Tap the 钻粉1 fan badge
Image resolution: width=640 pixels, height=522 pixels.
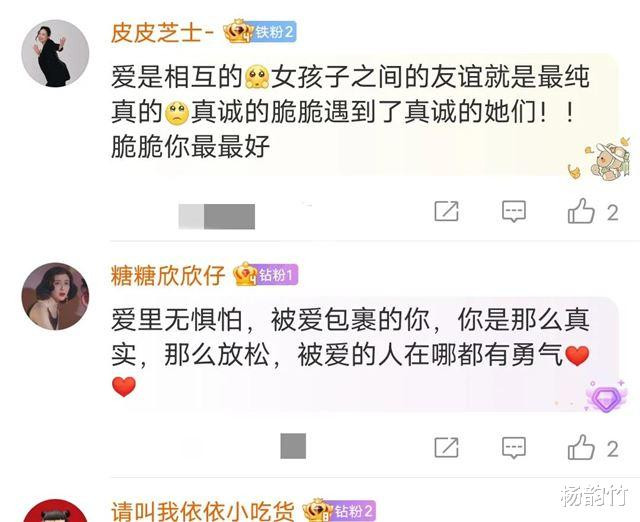tap(277, 275)
